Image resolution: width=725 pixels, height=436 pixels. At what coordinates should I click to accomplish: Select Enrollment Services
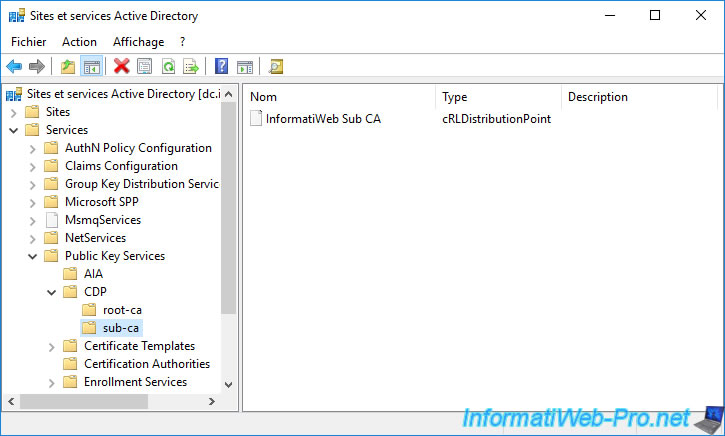pos(135,382)
